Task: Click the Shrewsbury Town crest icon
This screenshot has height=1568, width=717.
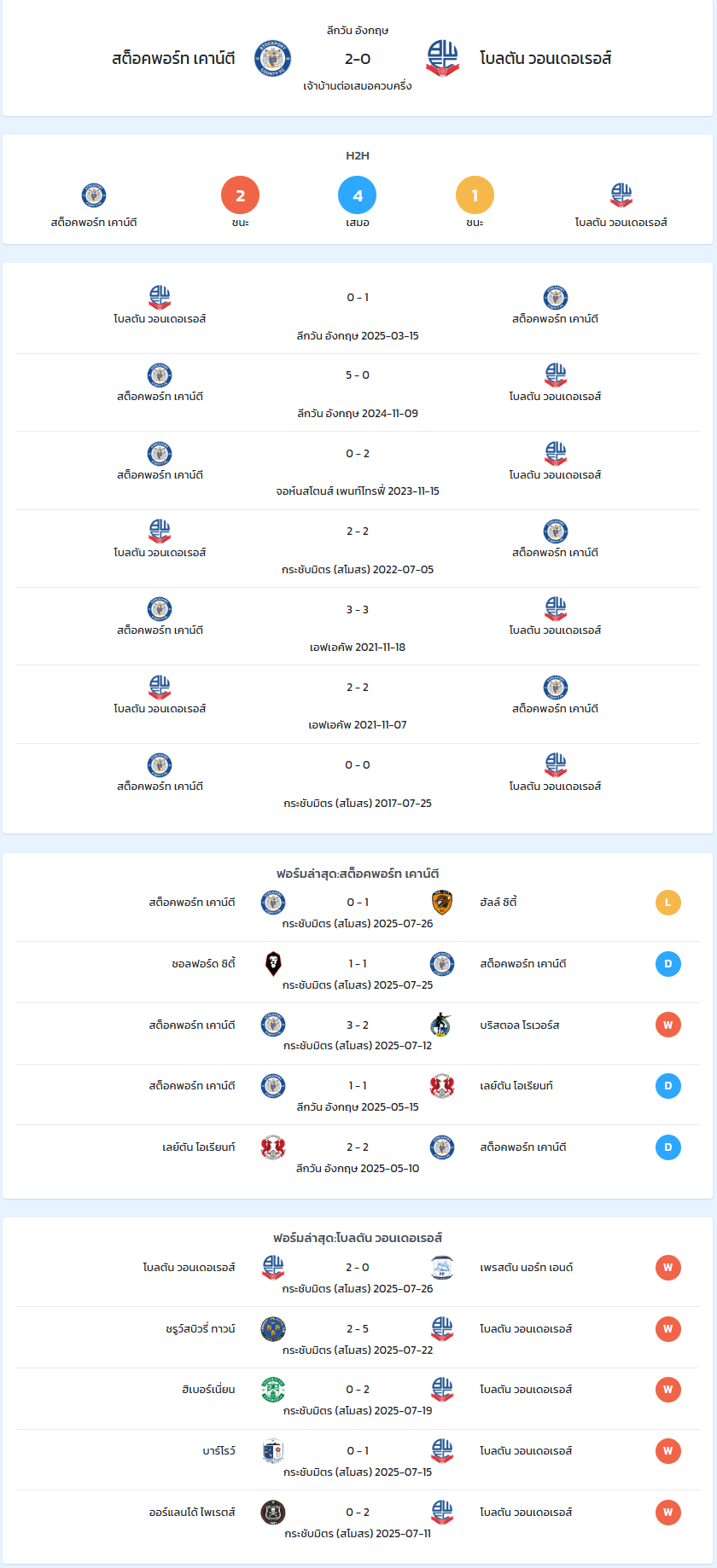Action: click(x=273, y=1329)
